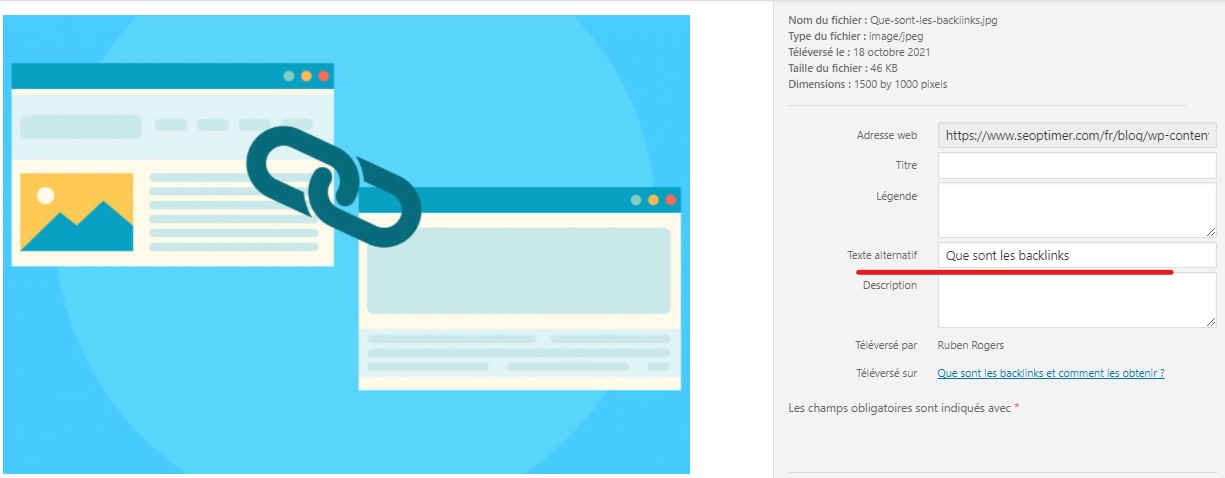The width and height of the screenshot is (1225, 478).
Task: Click the Description textarea resize handle
Action: click(1211, 322)
